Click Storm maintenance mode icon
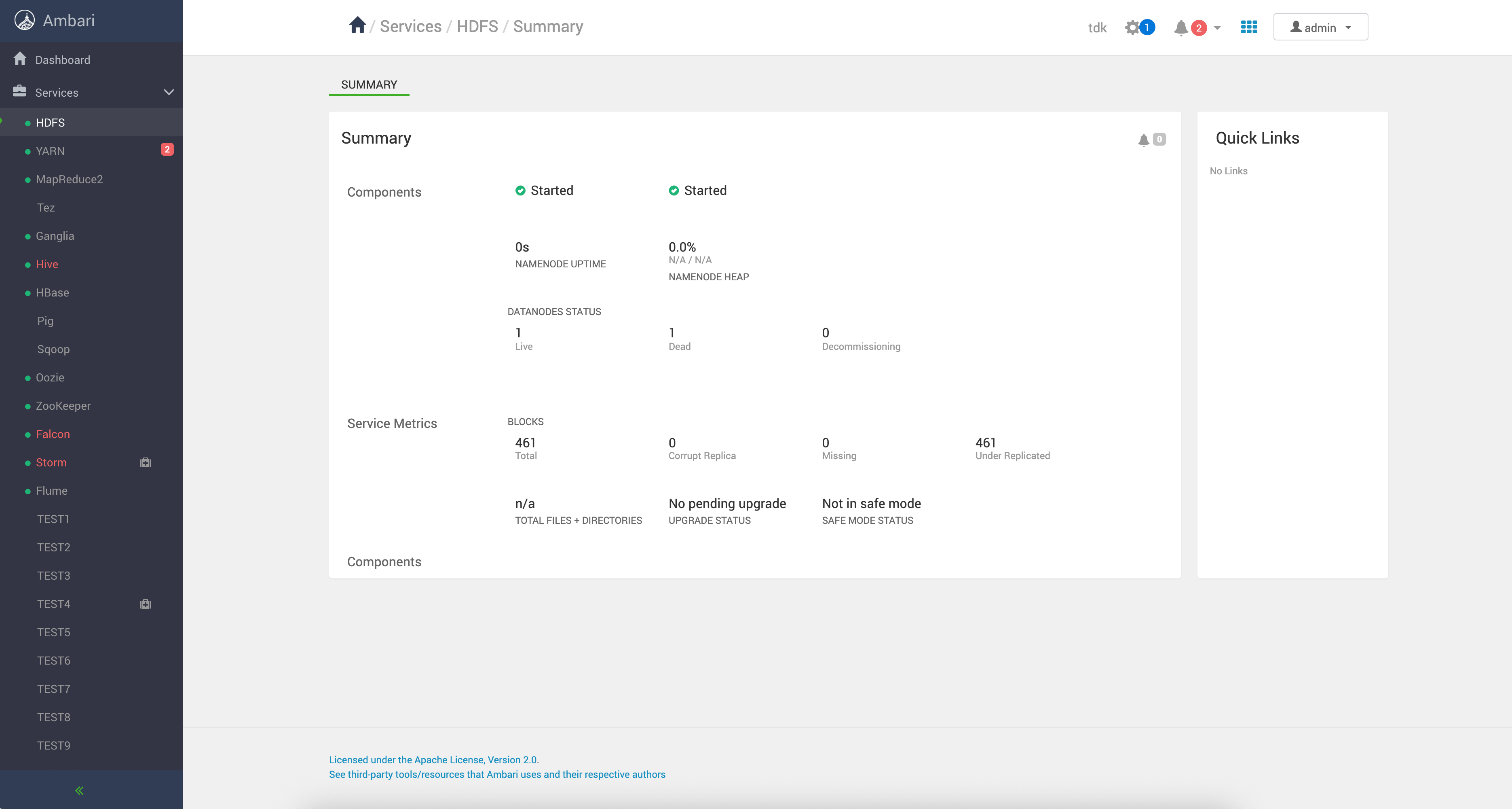1512x809 pixels. pyautogui.click(x=146, y=463)
